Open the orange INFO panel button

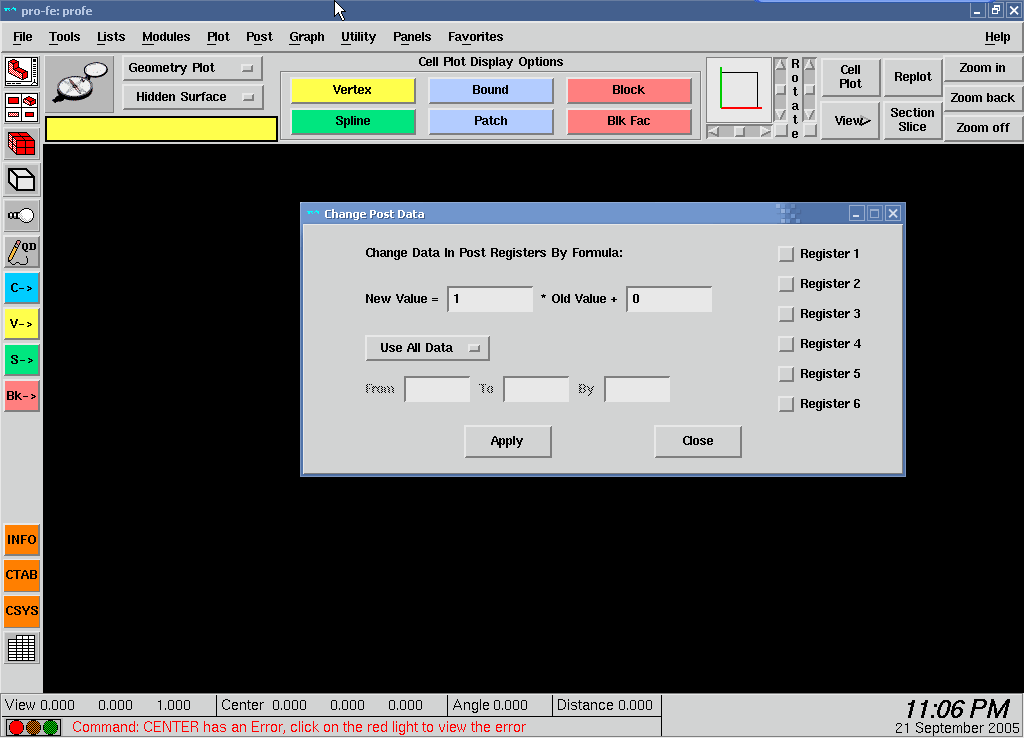point(22,540)
